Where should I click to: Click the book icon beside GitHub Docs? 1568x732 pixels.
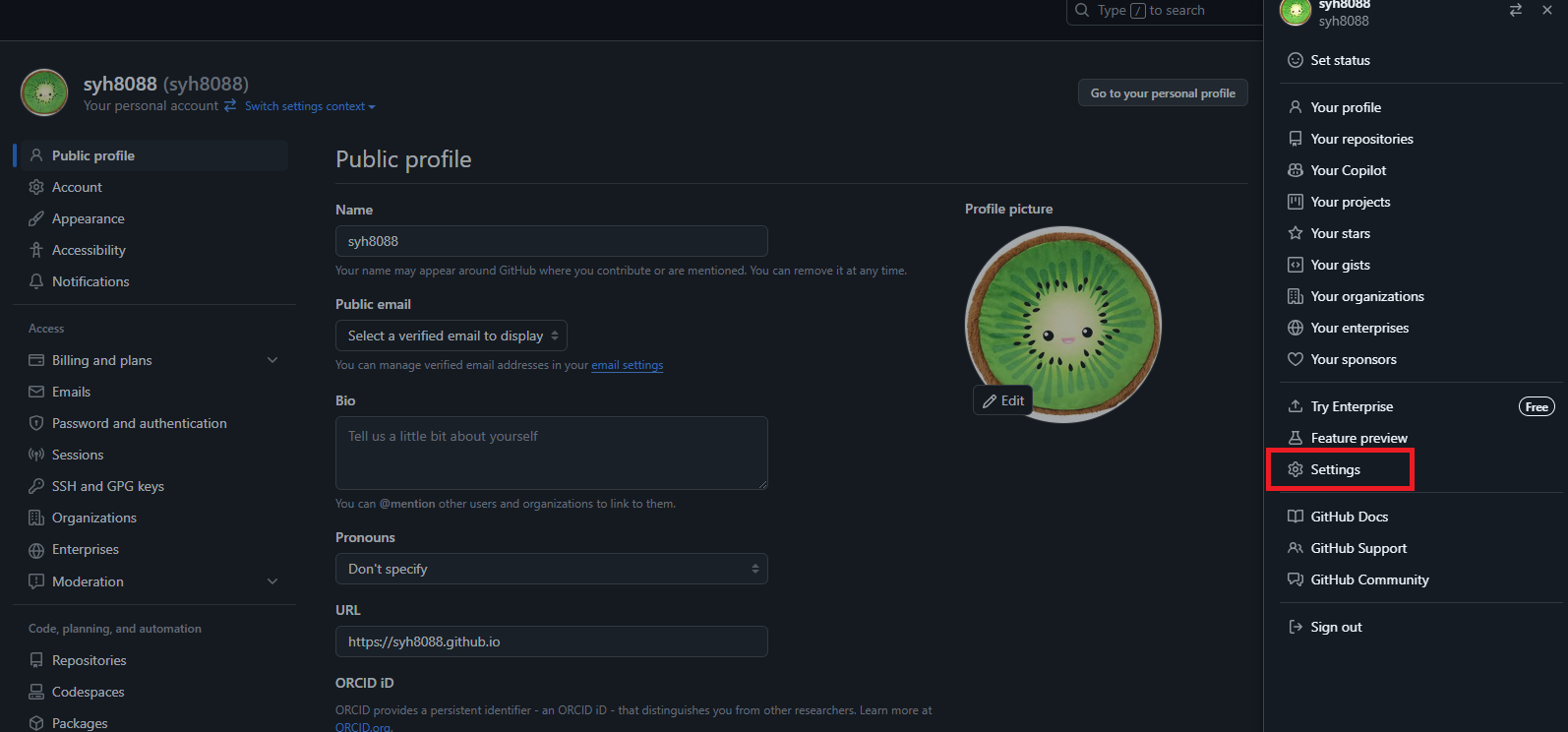1296,517
